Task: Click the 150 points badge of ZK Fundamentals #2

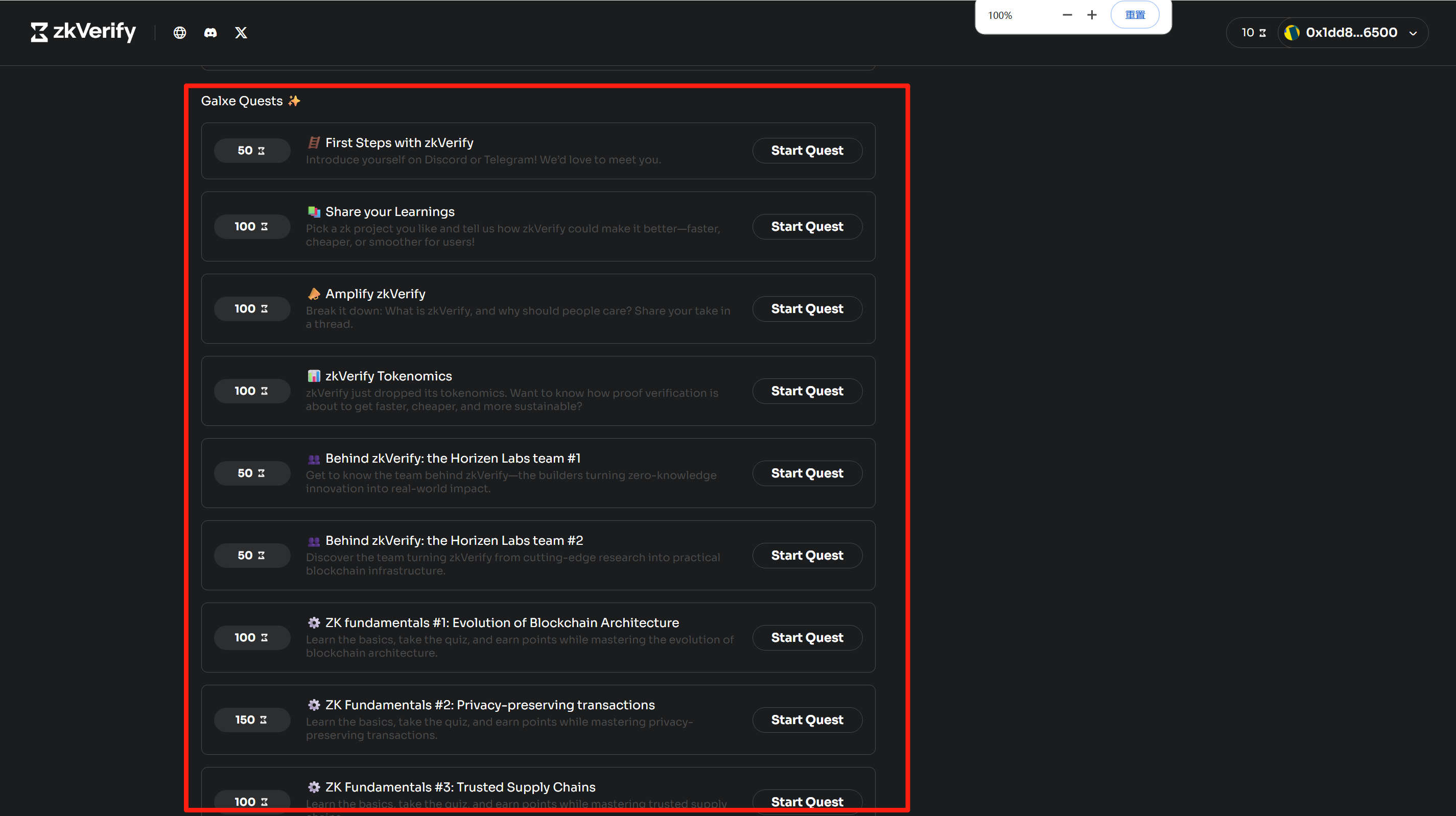Action: point(252,720)
